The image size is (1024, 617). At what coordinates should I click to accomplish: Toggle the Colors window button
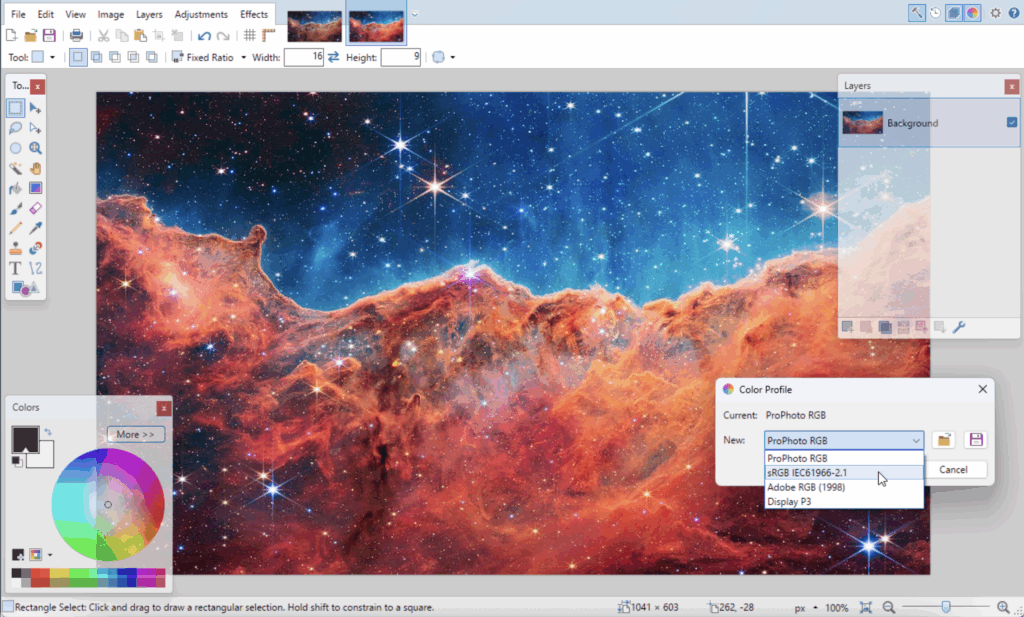(973, 13)
